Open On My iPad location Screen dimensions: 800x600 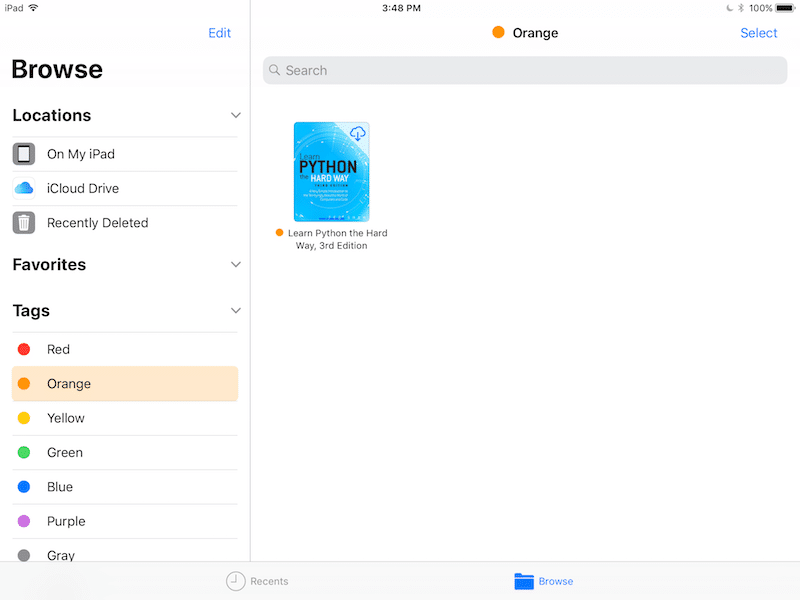click(125, 154)
